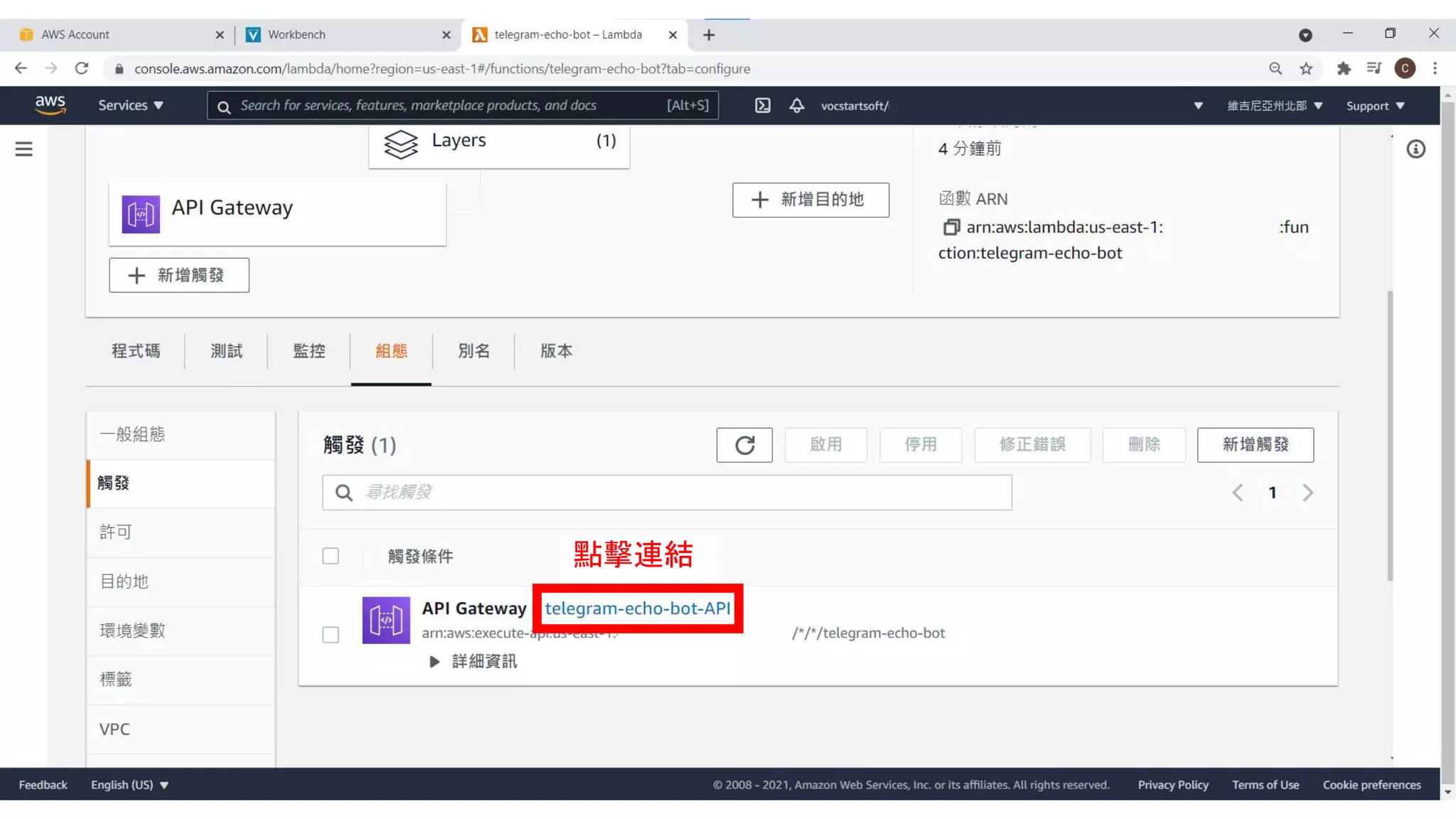This screenshot has height=819, width=1456.
Task: Bookmark this page with the star icon
Action: 1306,68
